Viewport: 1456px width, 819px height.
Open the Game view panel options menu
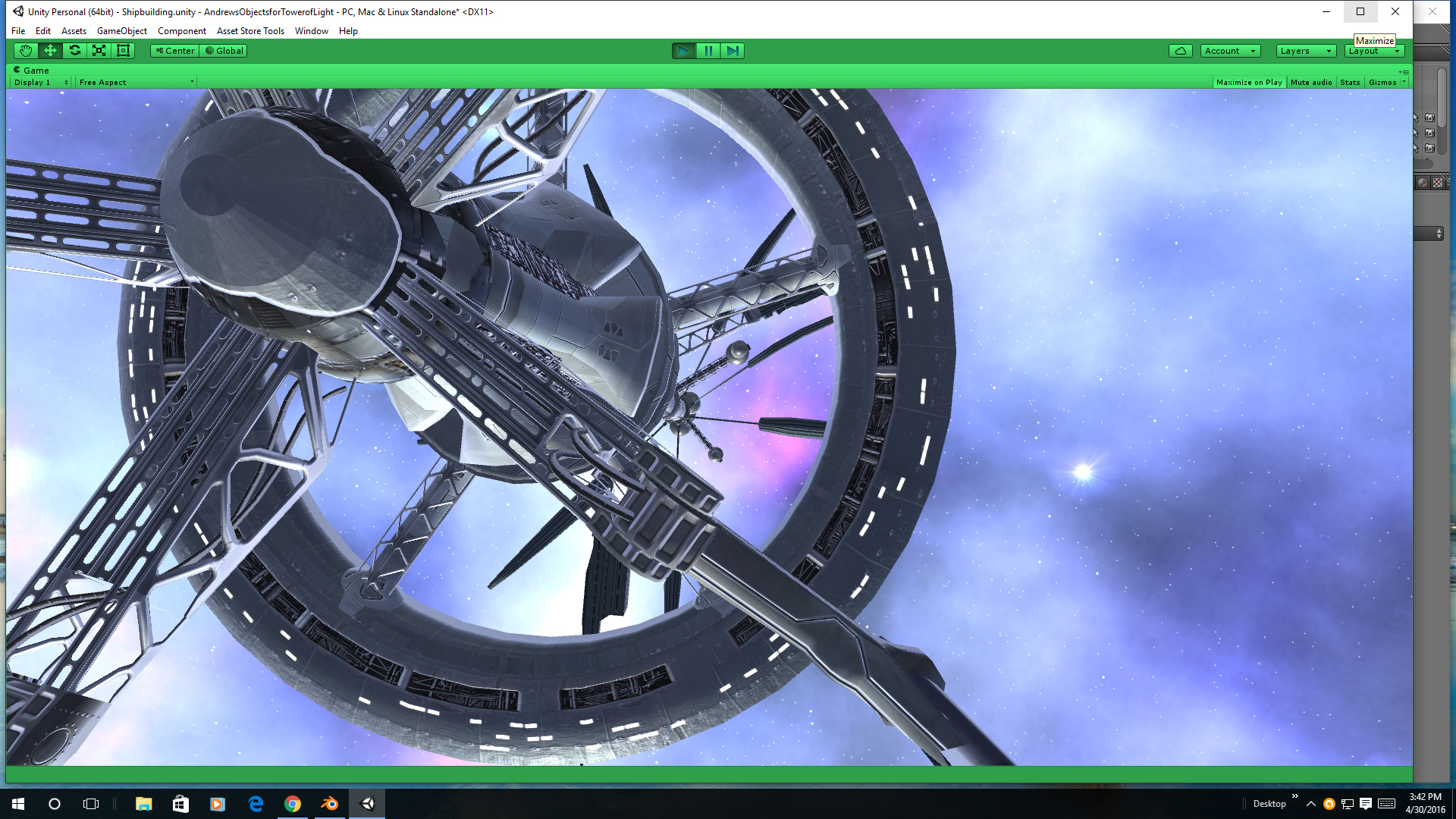click(1404, 71)
